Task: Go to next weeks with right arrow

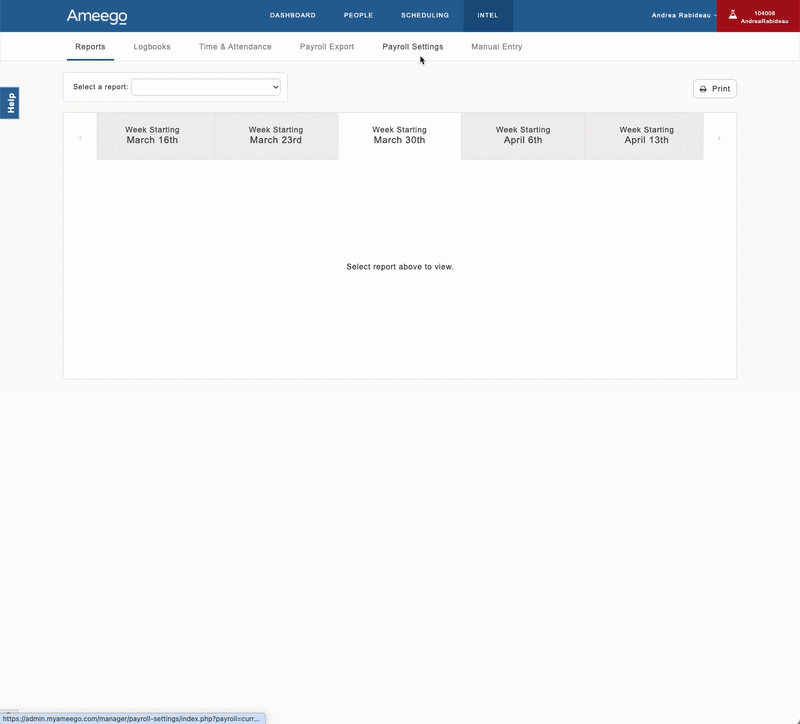Action: (x=719, y=138)
